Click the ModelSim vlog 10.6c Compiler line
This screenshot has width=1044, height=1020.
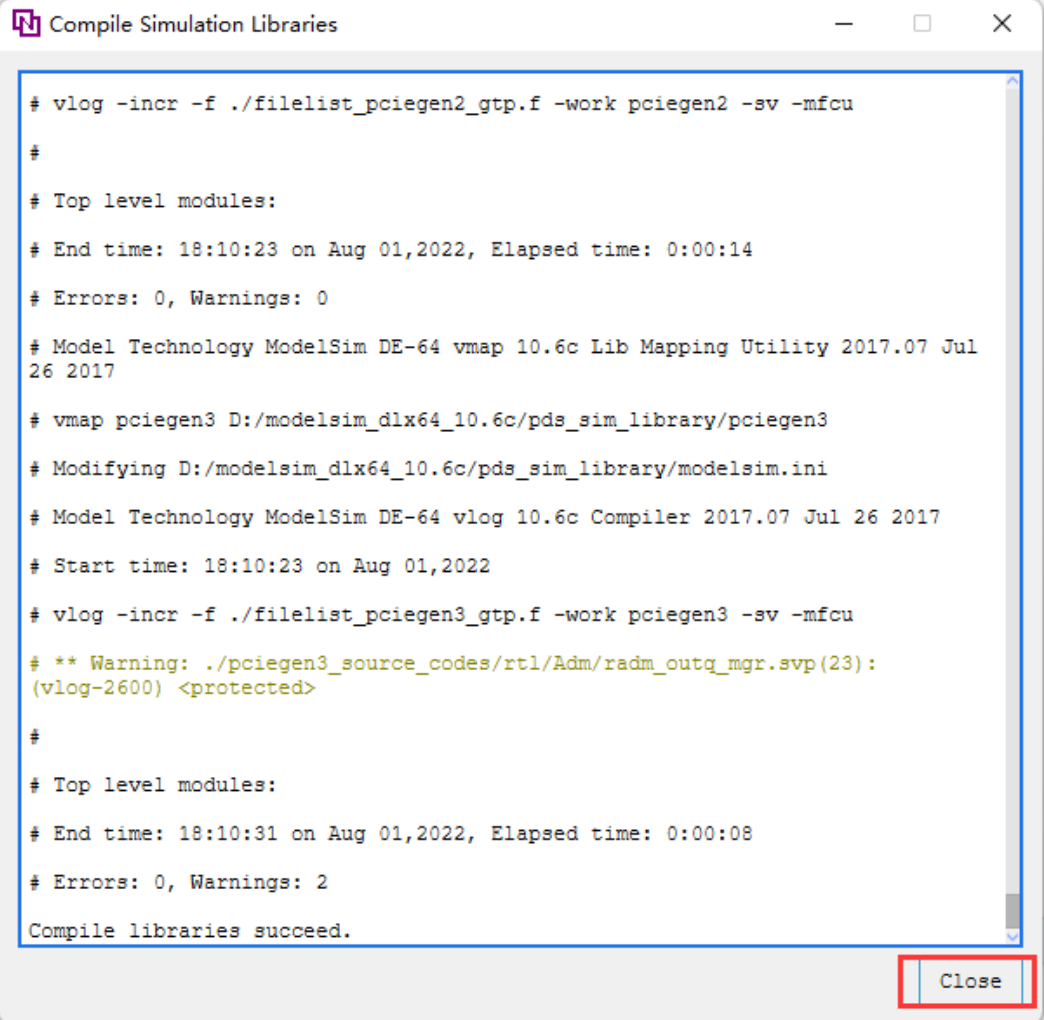[485, 517]
